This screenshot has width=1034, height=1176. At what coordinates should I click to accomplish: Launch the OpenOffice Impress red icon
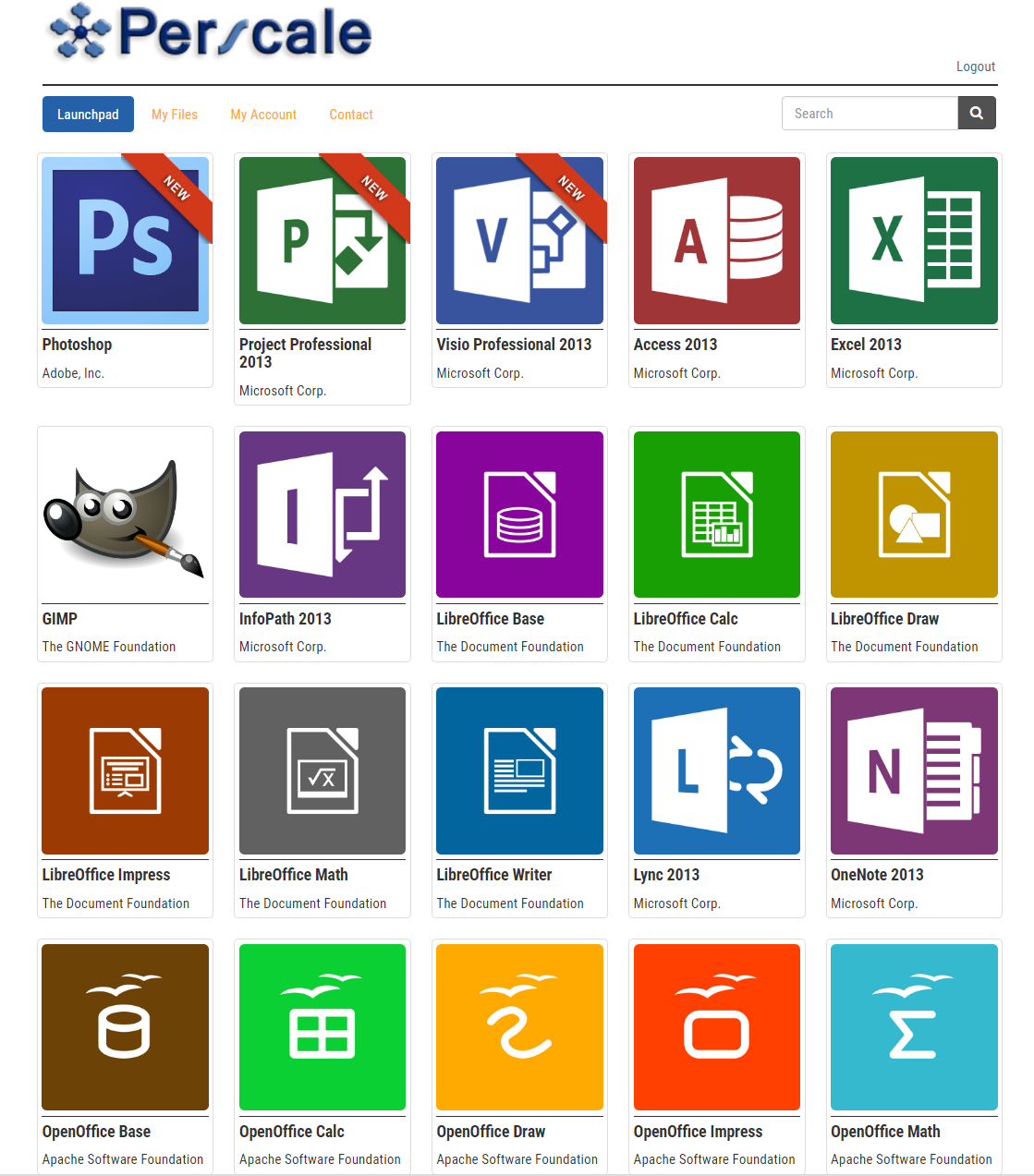[x=717, y=1027]
